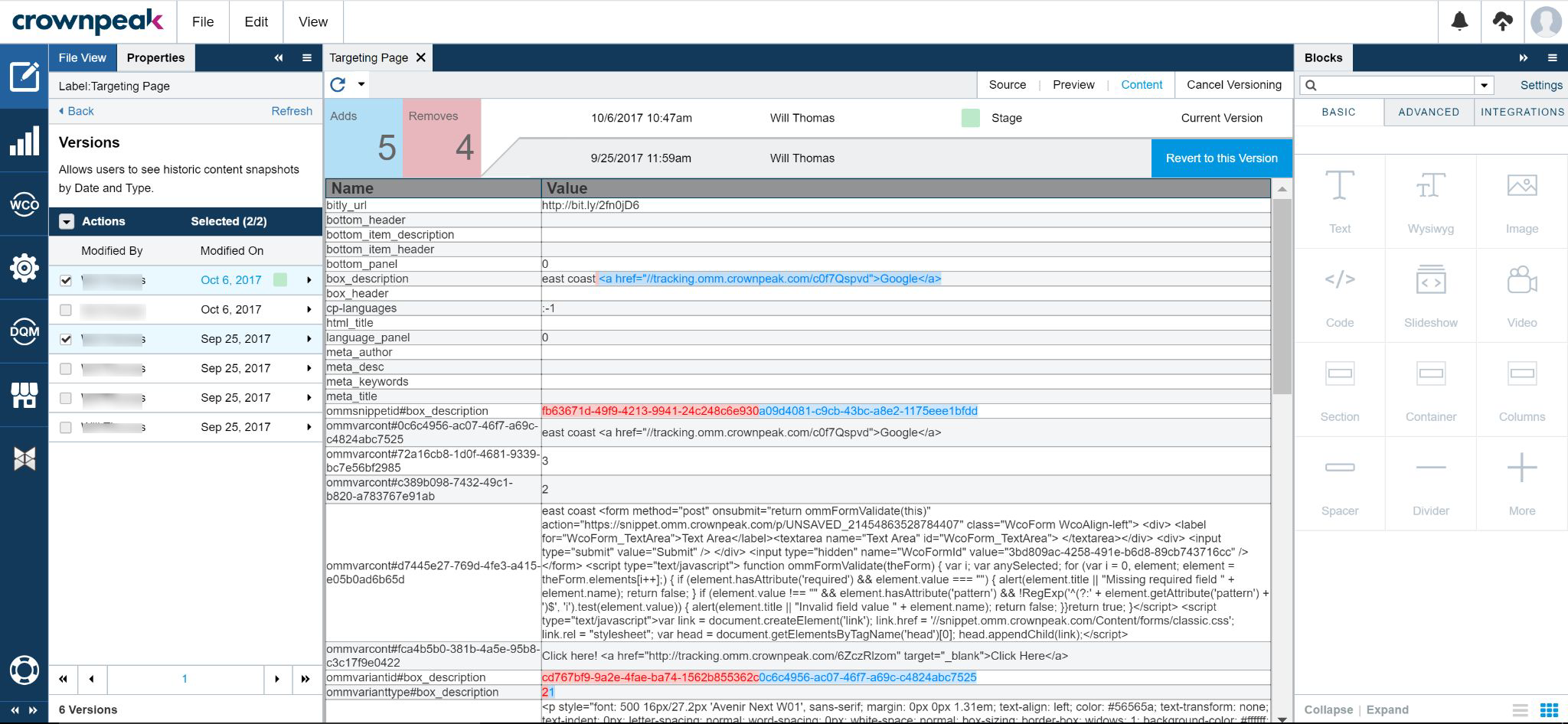Switch to the Properties tab
The image size is (1568, 724).
[155, 57]
